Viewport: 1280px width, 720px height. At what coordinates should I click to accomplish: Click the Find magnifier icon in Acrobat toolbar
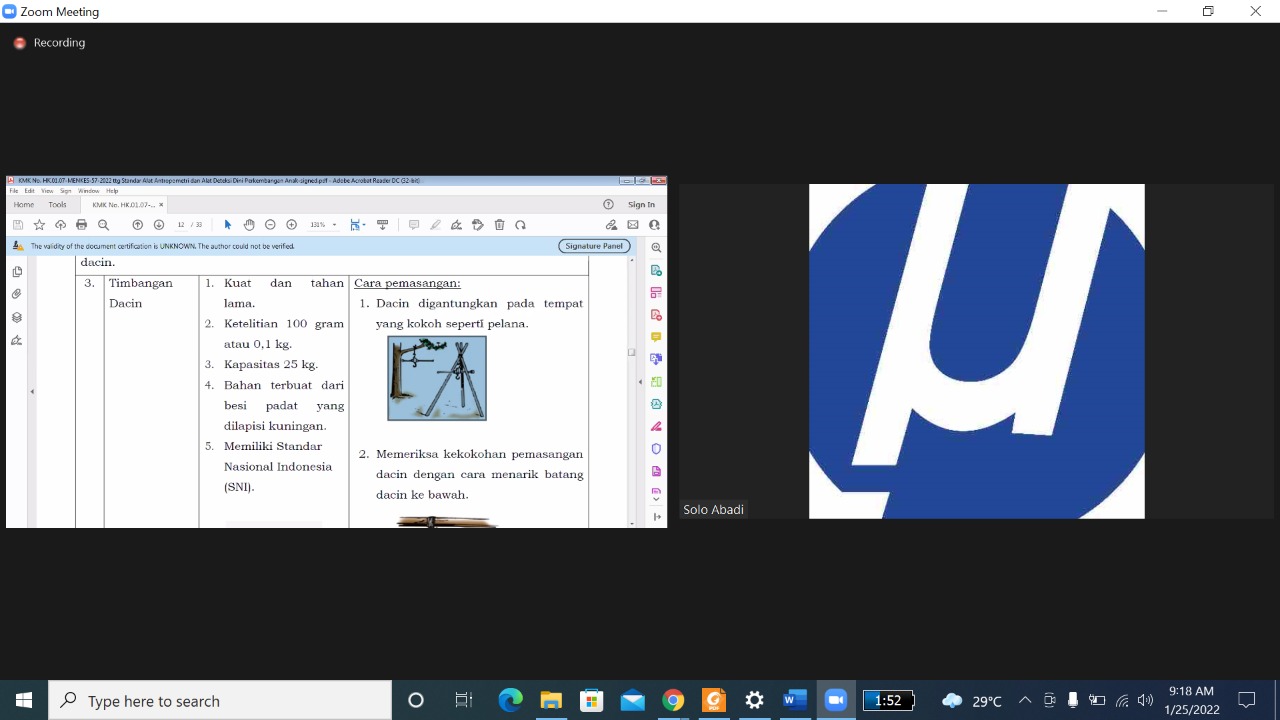[103, 225]
